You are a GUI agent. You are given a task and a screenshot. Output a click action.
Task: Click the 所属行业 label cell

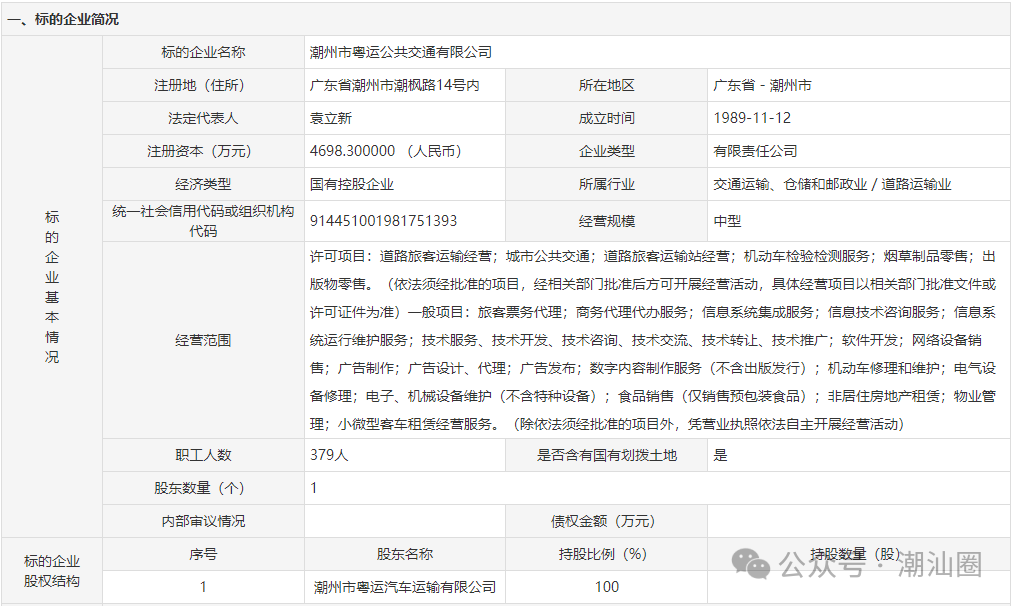[x=607, y=185]
